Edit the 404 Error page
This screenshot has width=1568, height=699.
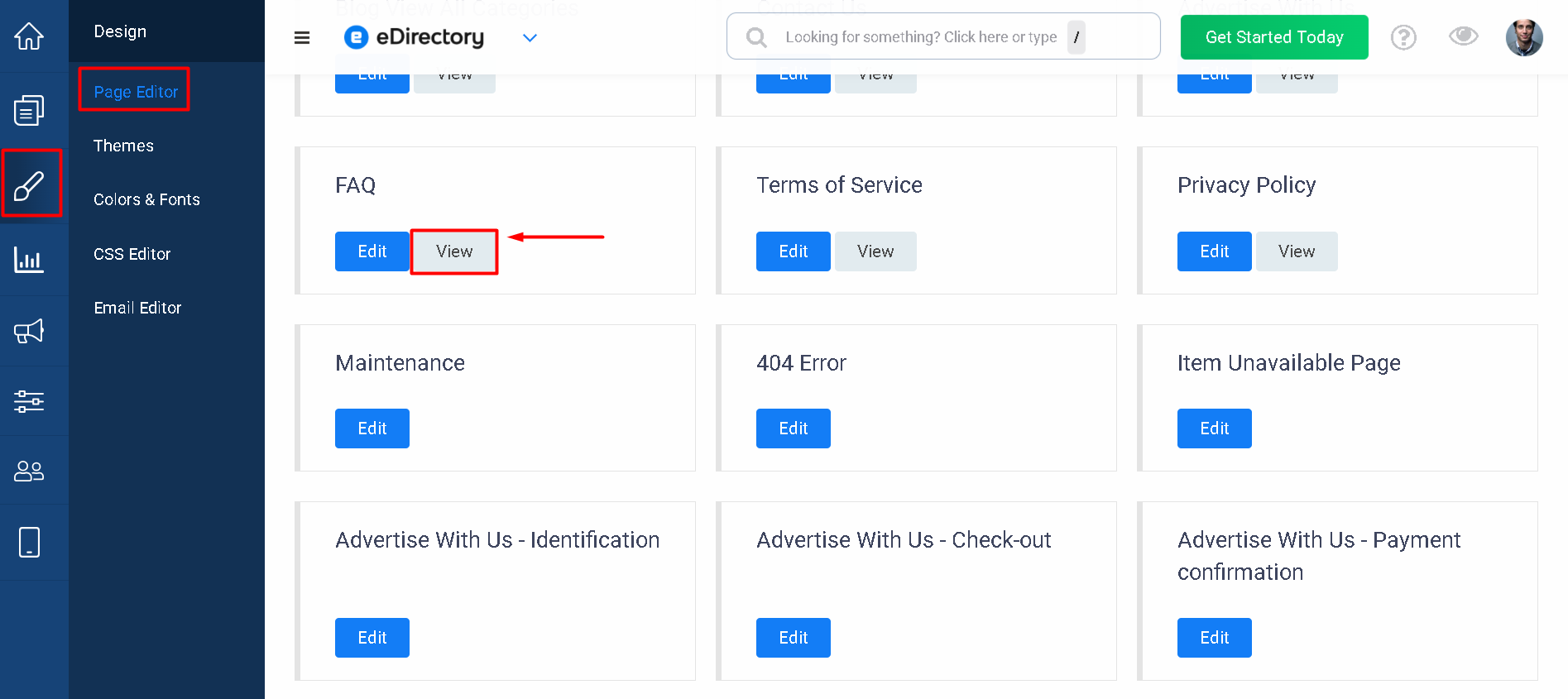point(793,428)
